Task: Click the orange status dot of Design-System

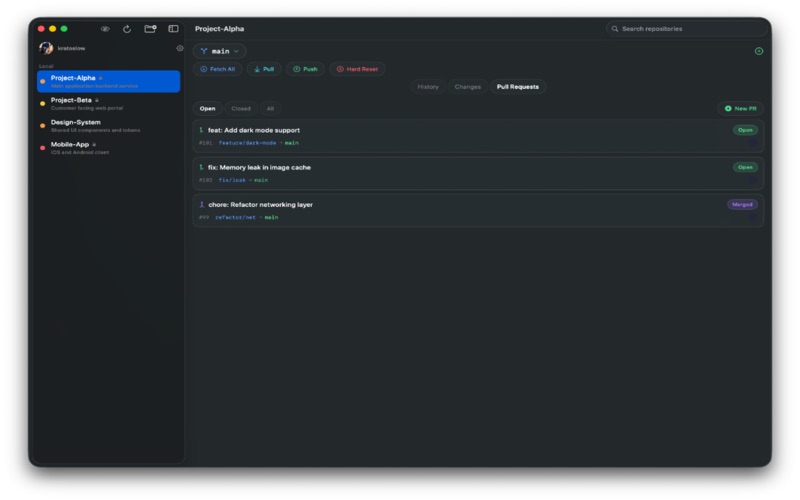Action: [43, 126]
